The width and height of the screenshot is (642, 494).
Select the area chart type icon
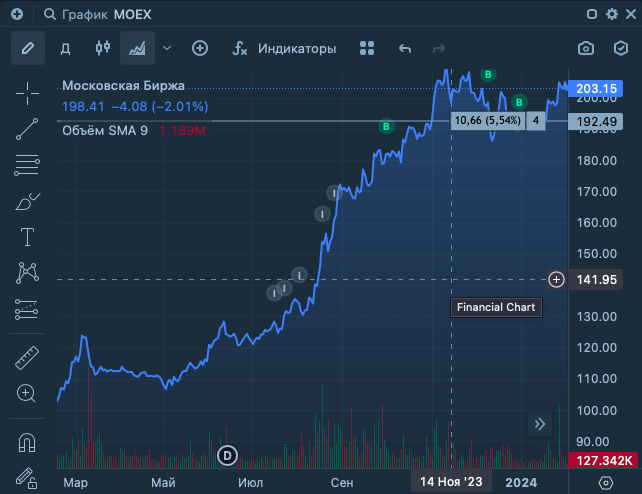pyautogui.click(x=137, y=48)
